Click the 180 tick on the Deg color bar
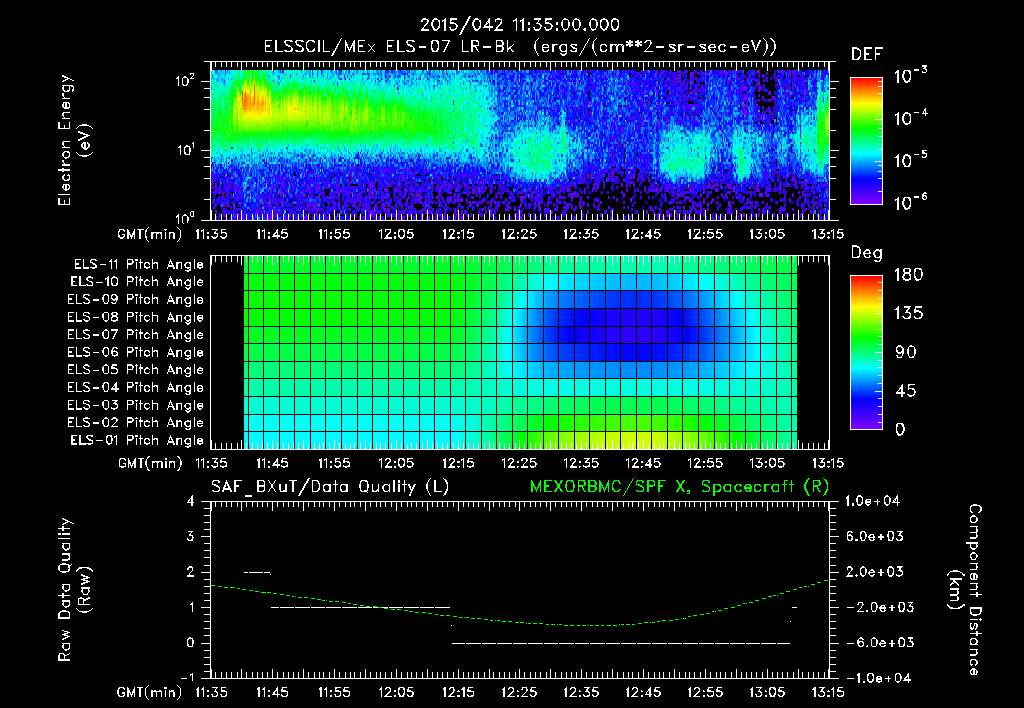 pyautogui.click(x=908, y=275)
